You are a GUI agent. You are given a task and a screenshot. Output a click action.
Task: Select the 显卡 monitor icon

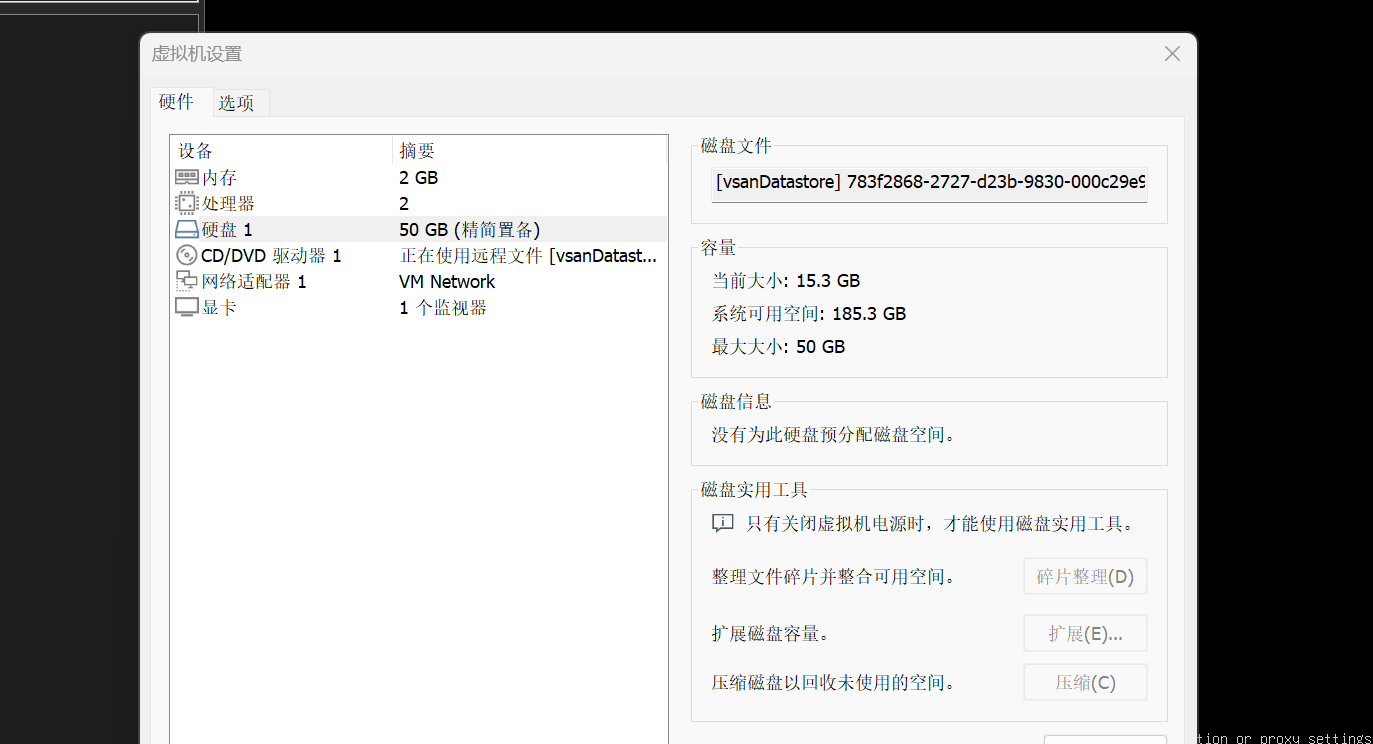point(187,307)
